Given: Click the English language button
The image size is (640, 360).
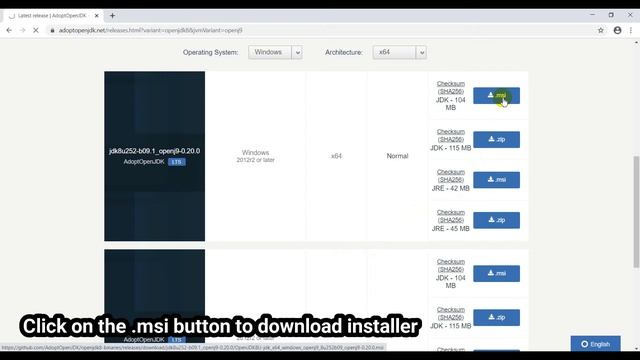Looking at the screenshot, I should (x=596, y=344).
